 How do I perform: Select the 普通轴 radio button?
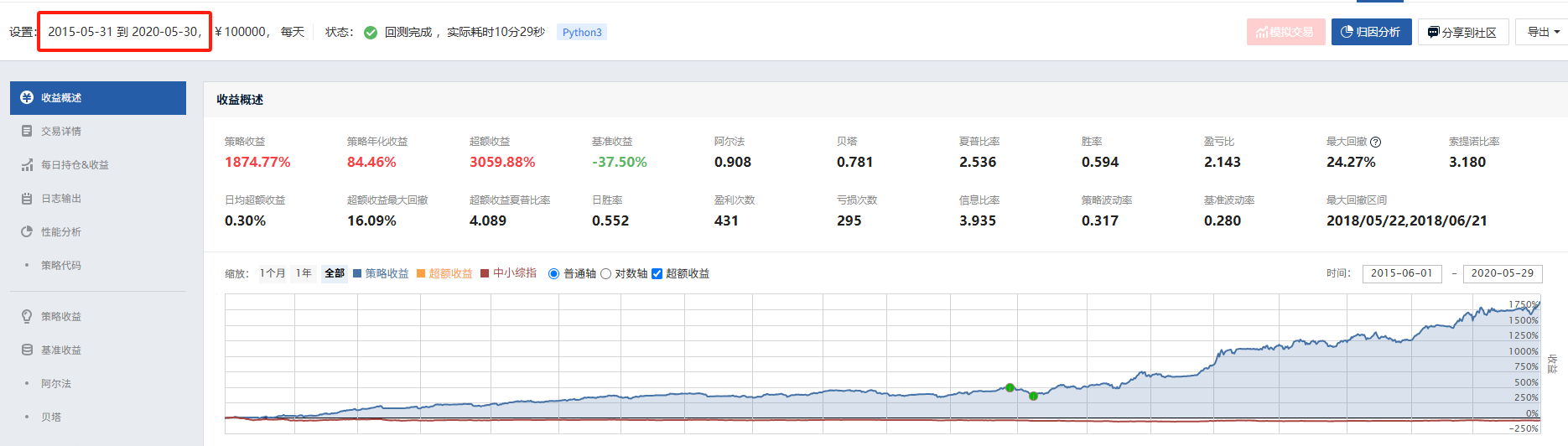553,274
